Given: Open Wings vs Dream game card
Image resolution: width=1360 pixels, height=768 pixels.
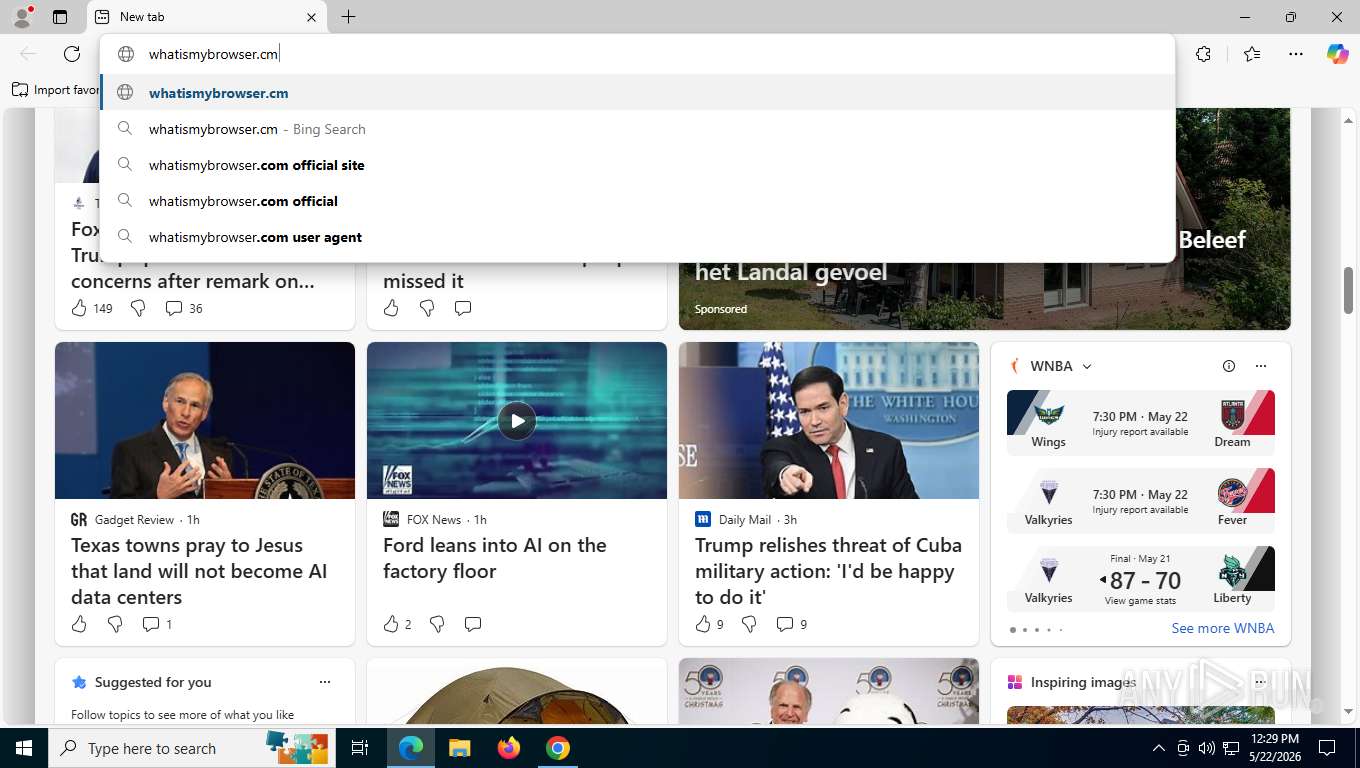Looking at the screenshot, I should pos(1141,422).
